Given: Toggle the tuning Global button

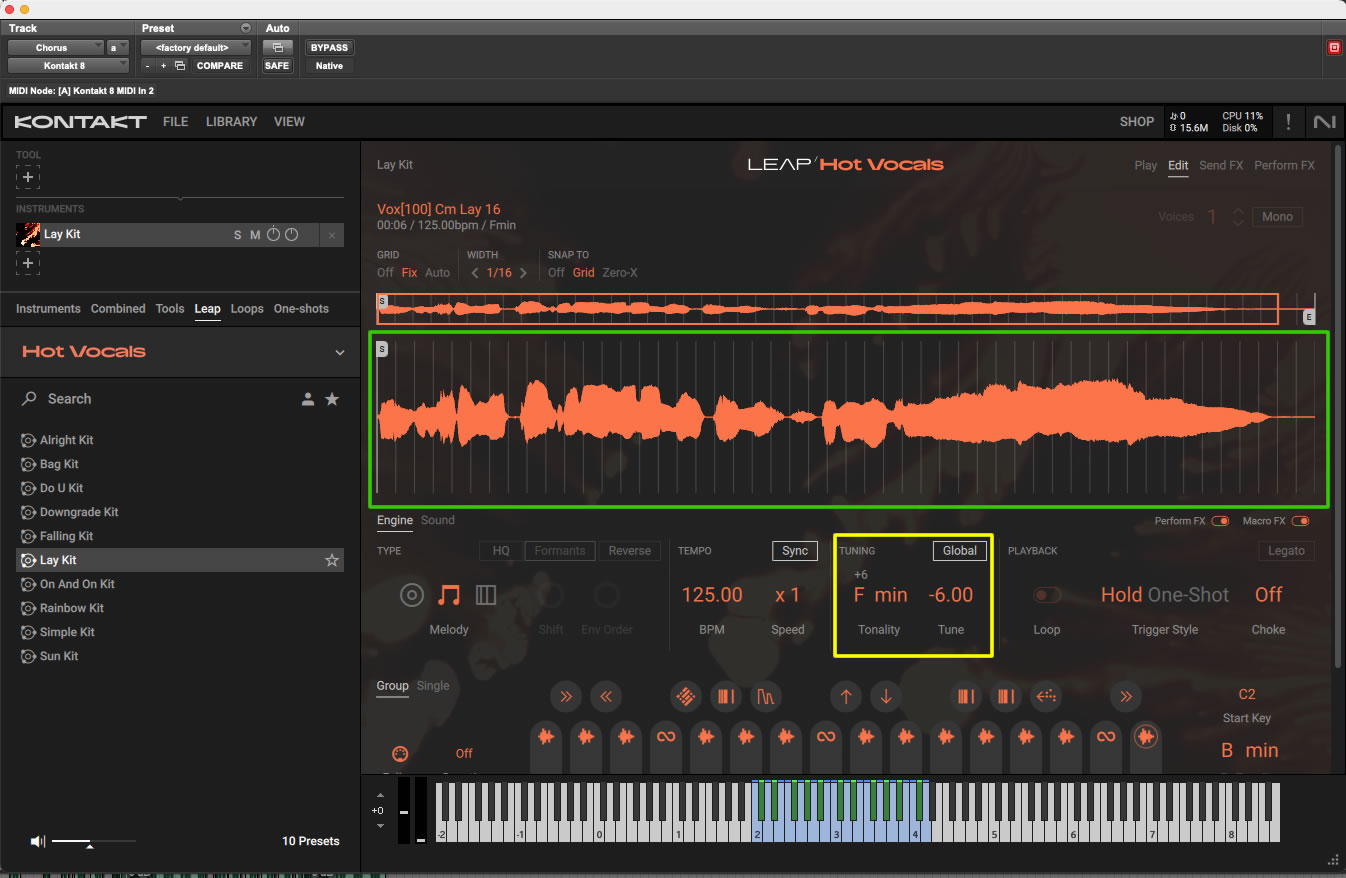Looking at the screenshot, I should (959, 551).
